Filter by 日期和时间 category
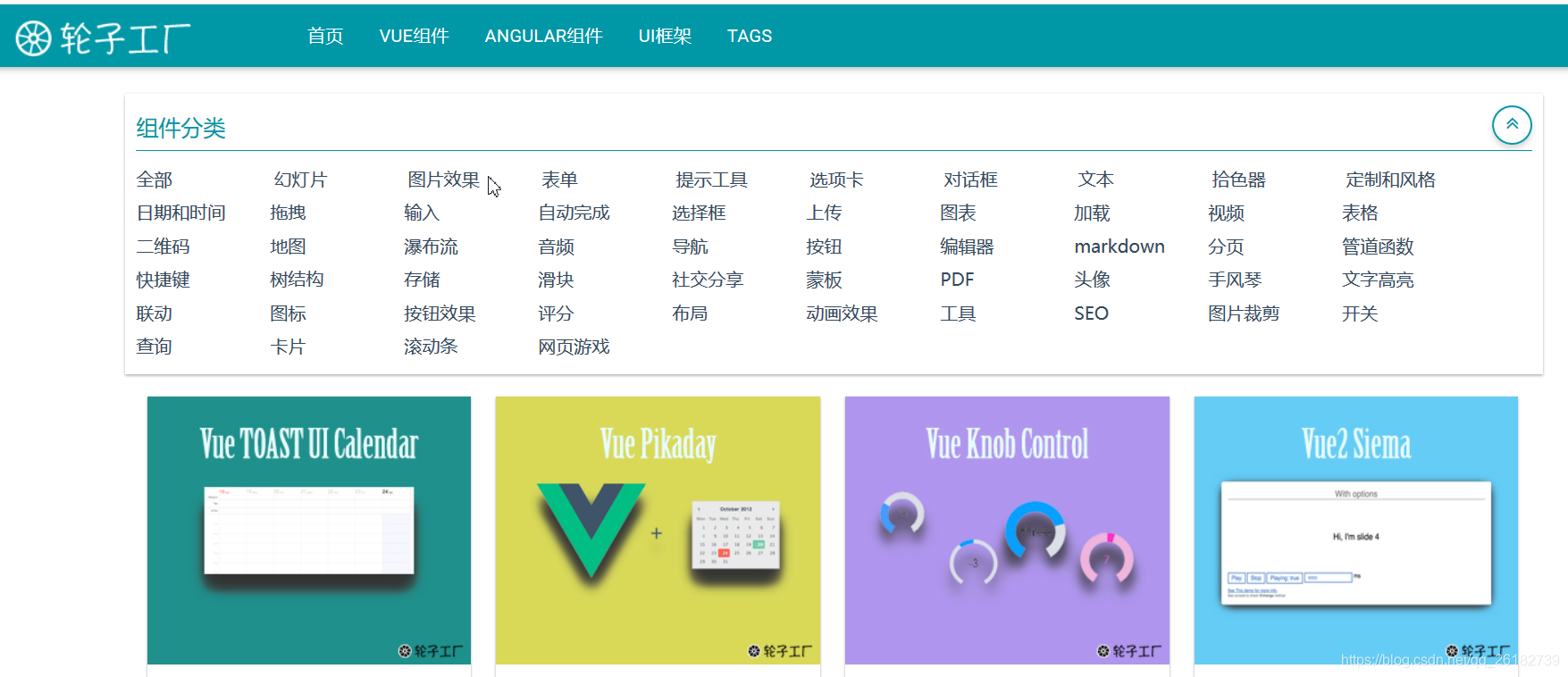Image resolution: width=1568 pixels, height=677 pixels. point(180,213)
